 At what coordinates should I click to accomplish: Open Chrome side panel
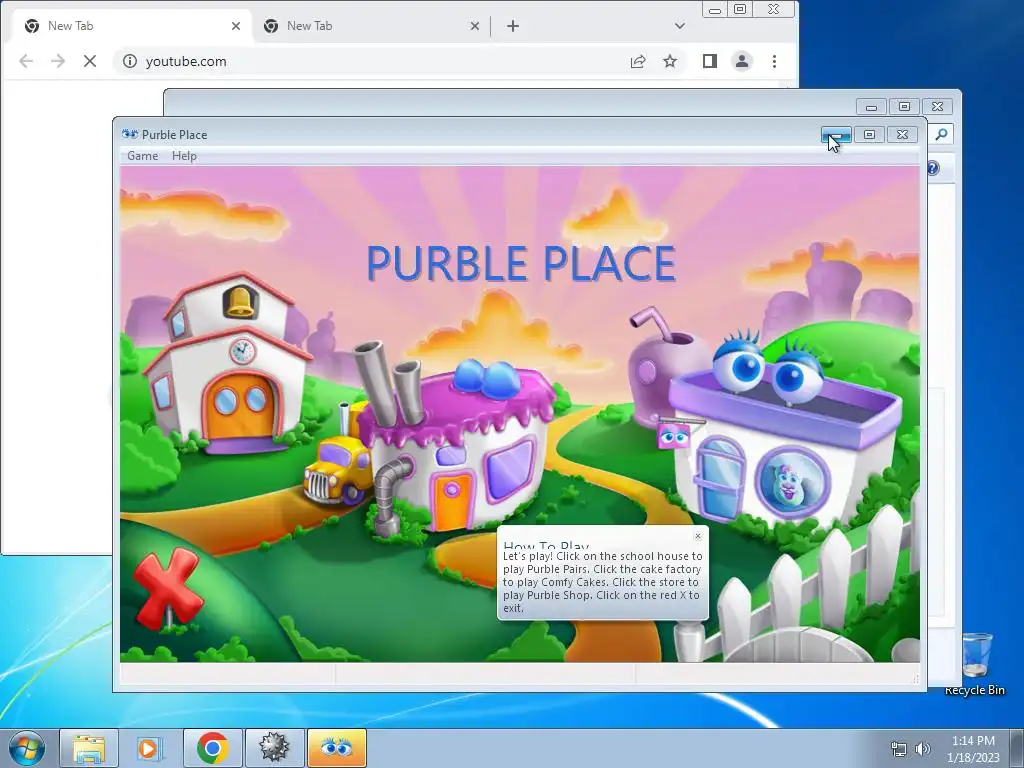pos(710,61)
